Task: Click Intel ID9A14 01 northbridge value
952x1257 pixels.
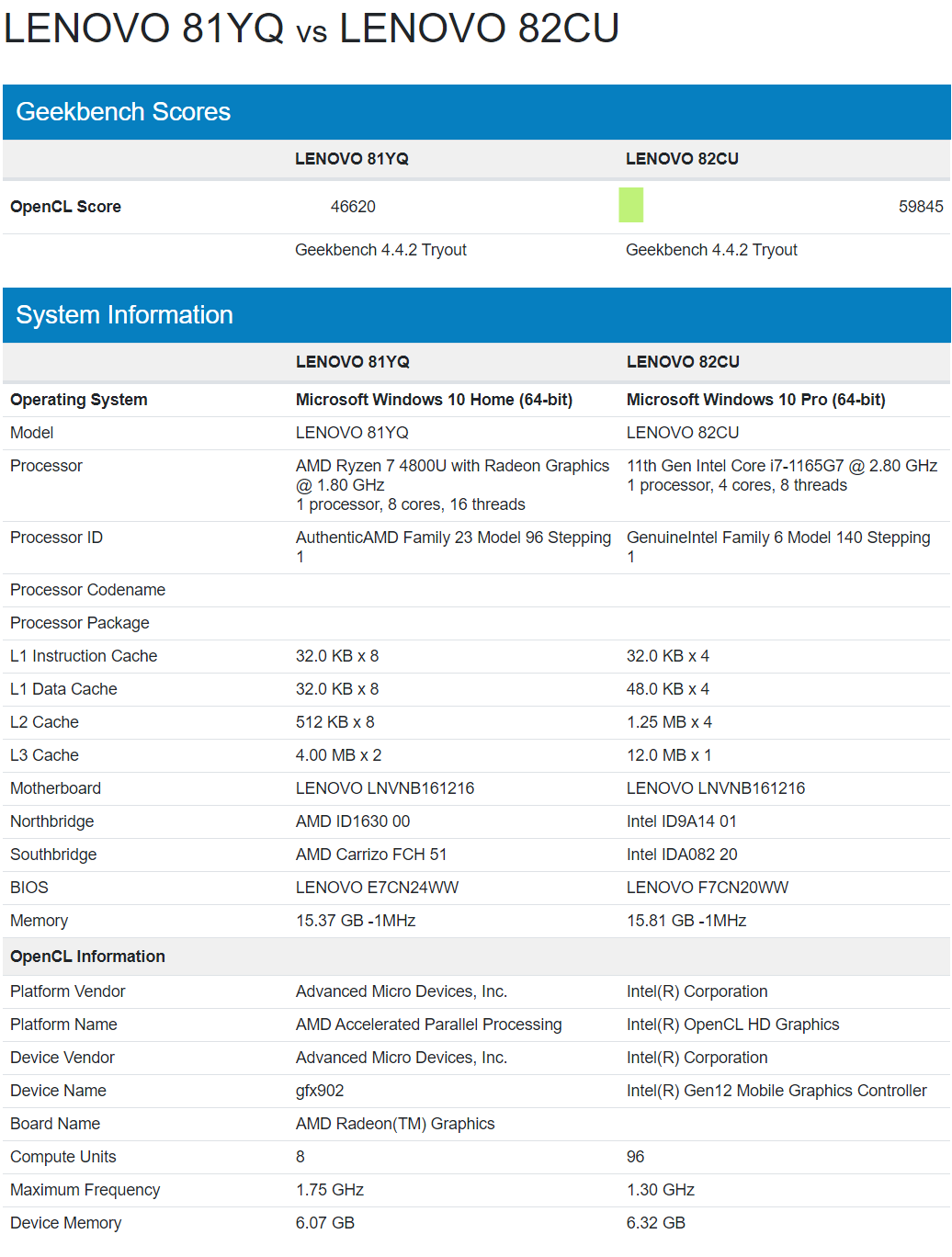Action: (682, 821)
